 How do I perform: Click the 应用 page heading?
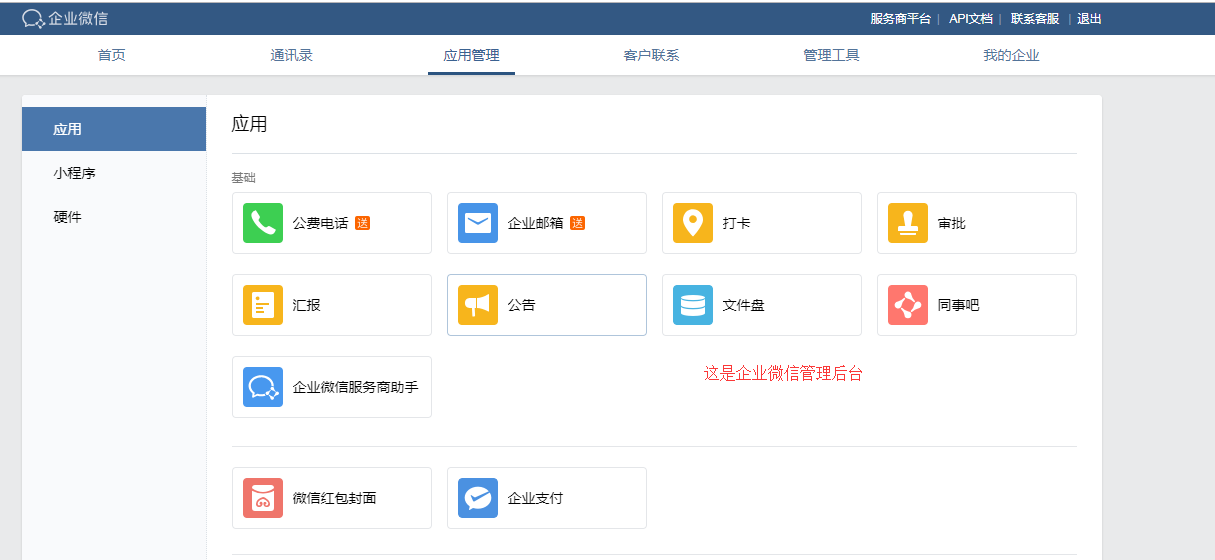pos(249,124)
